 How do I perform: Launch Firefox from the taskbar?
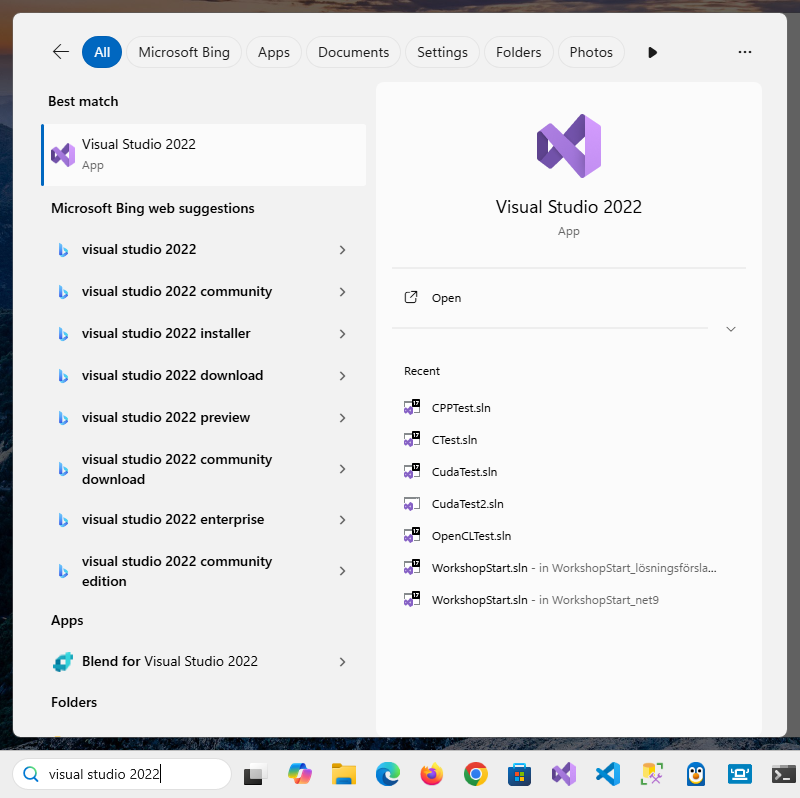point(432,775)
